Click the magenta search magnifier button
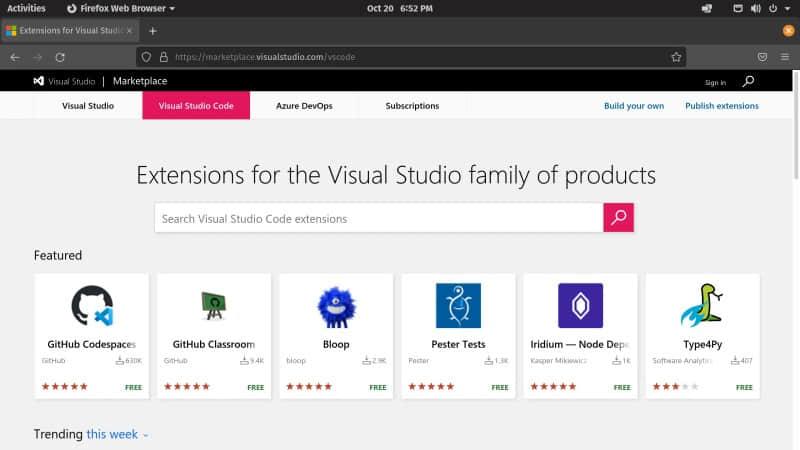This screenshot has height=450, width=800. click(618, 218)
